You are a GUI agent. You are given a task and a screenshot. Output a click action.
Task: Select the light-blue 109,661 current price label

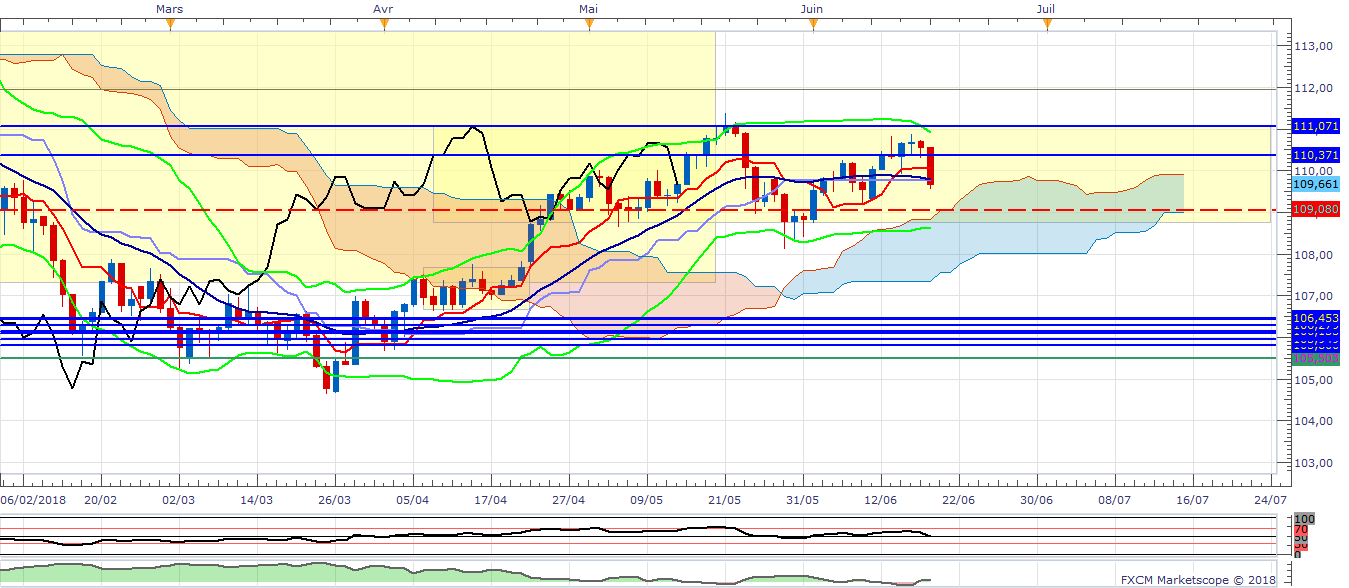click(1316, 184)
